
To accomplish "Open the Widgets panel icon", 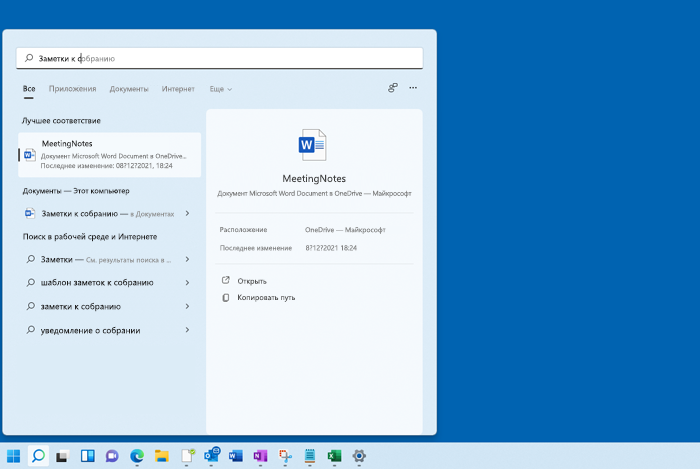I will pos(88,456).
